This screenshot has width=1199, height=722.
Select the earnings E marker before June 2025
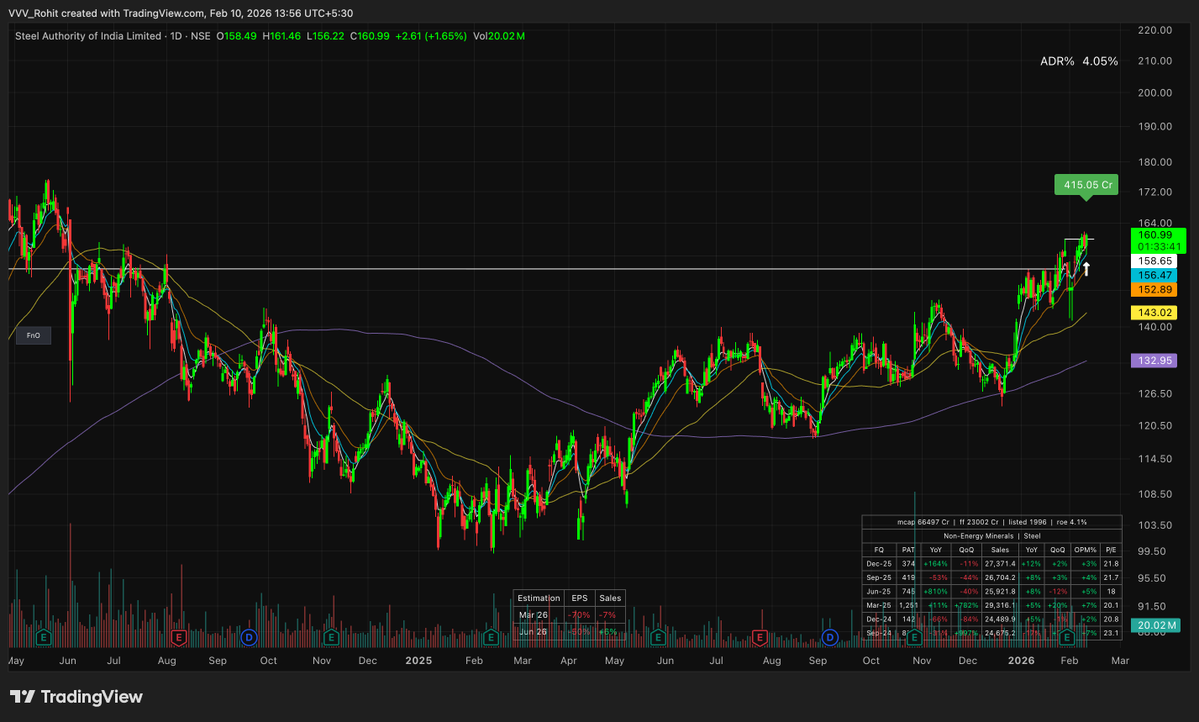tap(658, 637)
